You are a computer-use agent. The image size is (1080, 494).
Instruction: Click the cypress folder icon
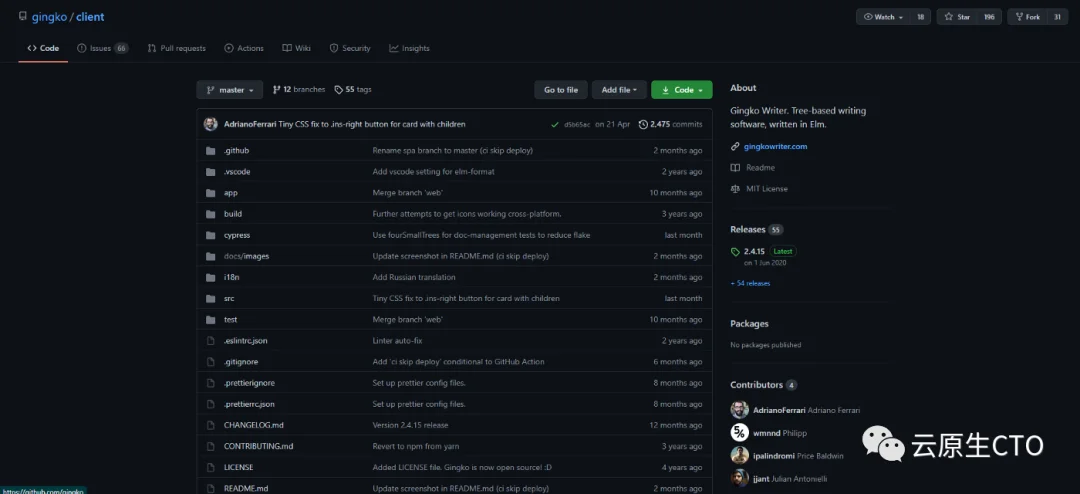pyautogui.click(x=211, y=235)
